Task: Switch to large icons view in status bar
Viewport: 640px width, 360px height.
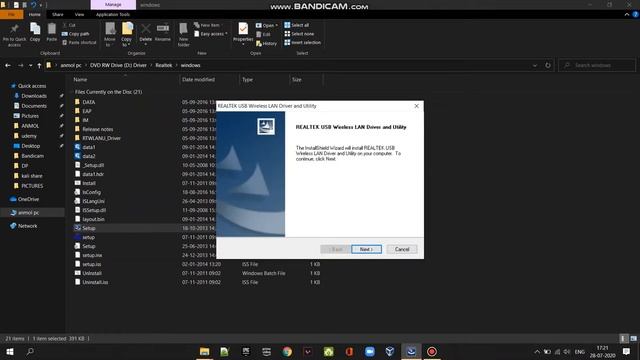Action: (x=633, y=338)
